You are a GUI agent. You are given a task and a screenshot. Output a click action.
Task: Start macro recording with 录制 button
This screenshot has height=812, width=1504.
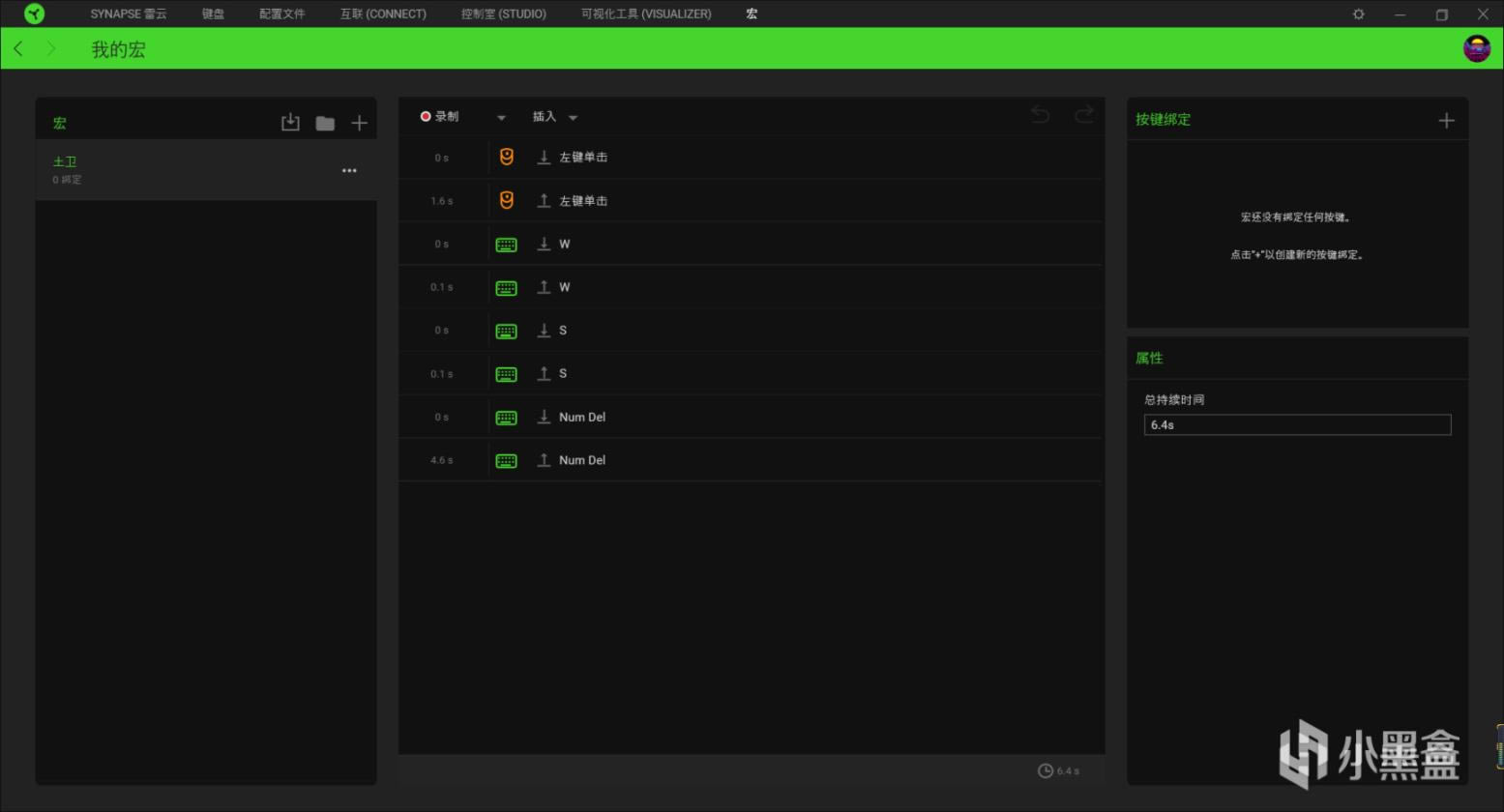pyautogui.click(x=440, y=117)
